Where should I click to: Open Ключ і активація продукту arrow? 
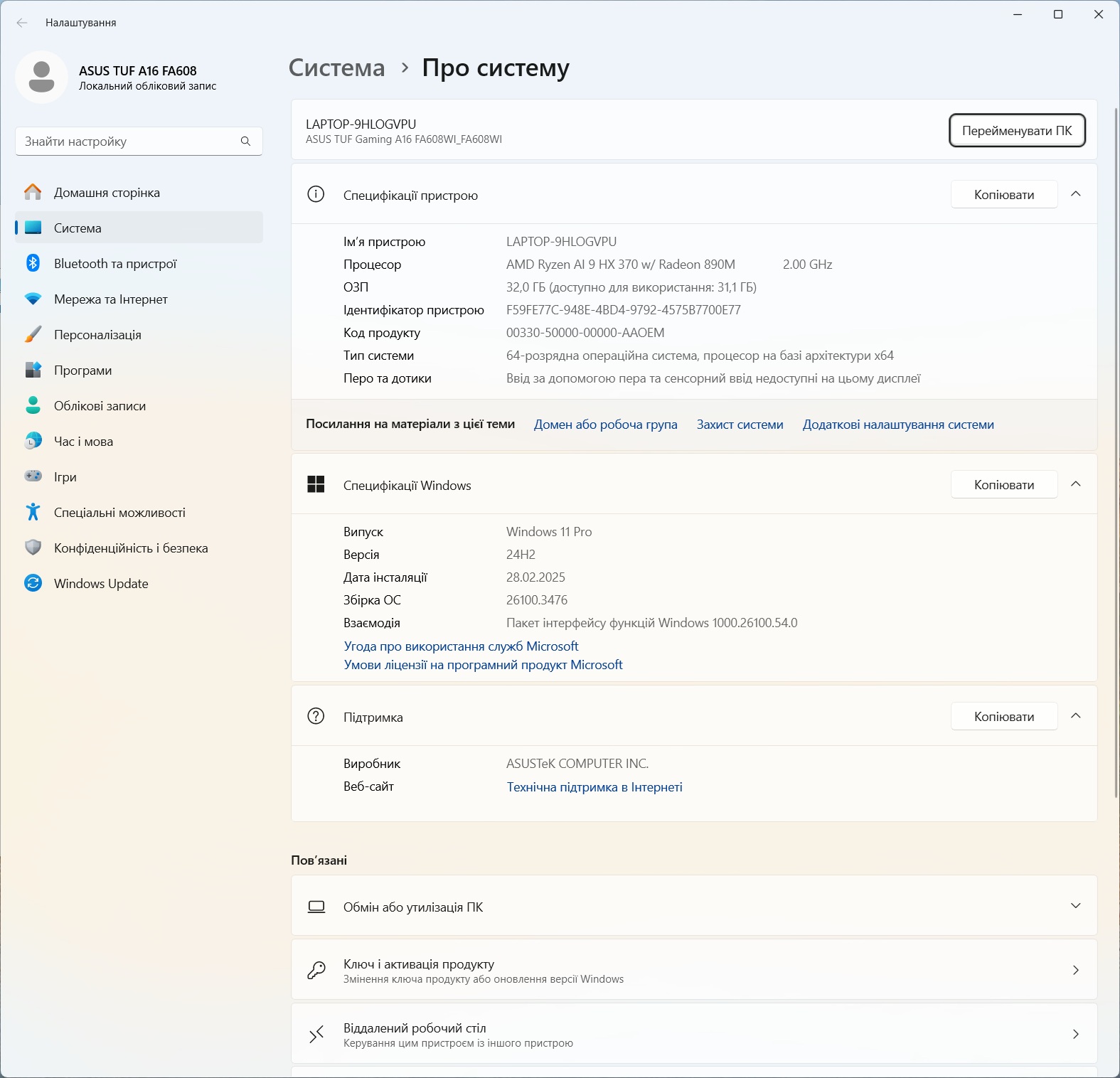click(x=1076, y=970)
